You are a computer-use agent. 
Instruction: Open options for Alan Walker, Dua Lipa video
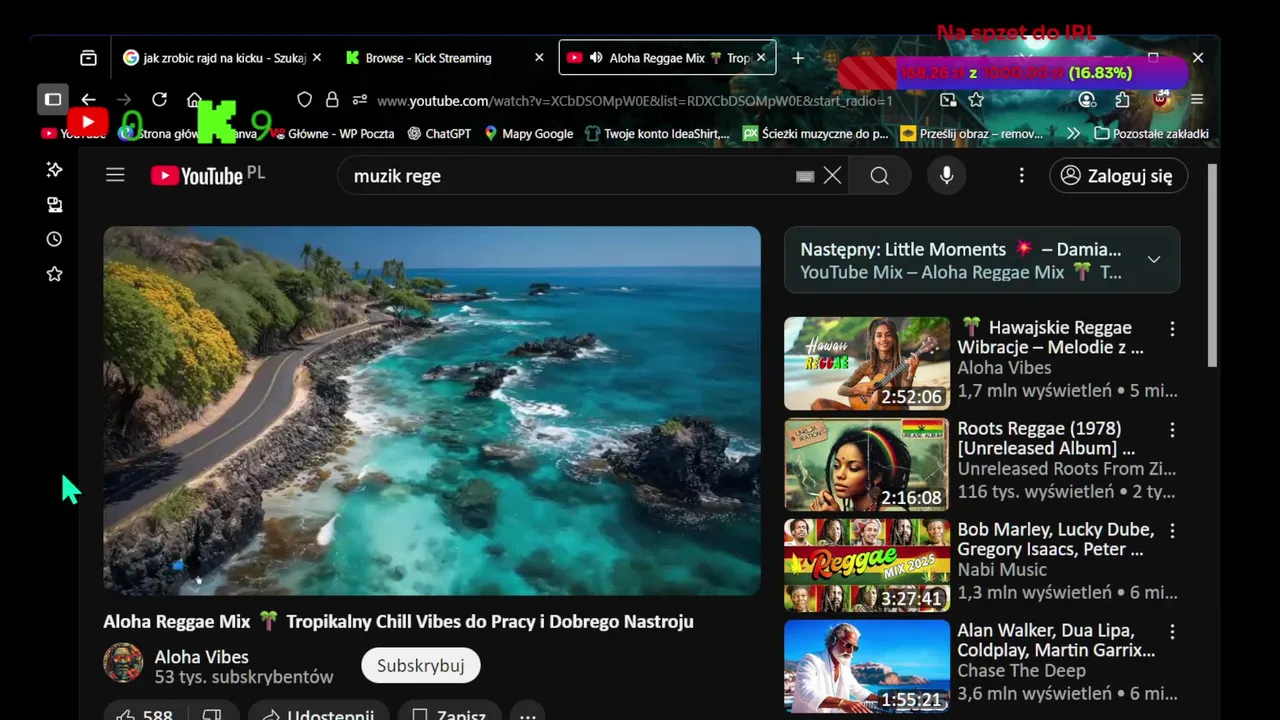[1172, 632]
